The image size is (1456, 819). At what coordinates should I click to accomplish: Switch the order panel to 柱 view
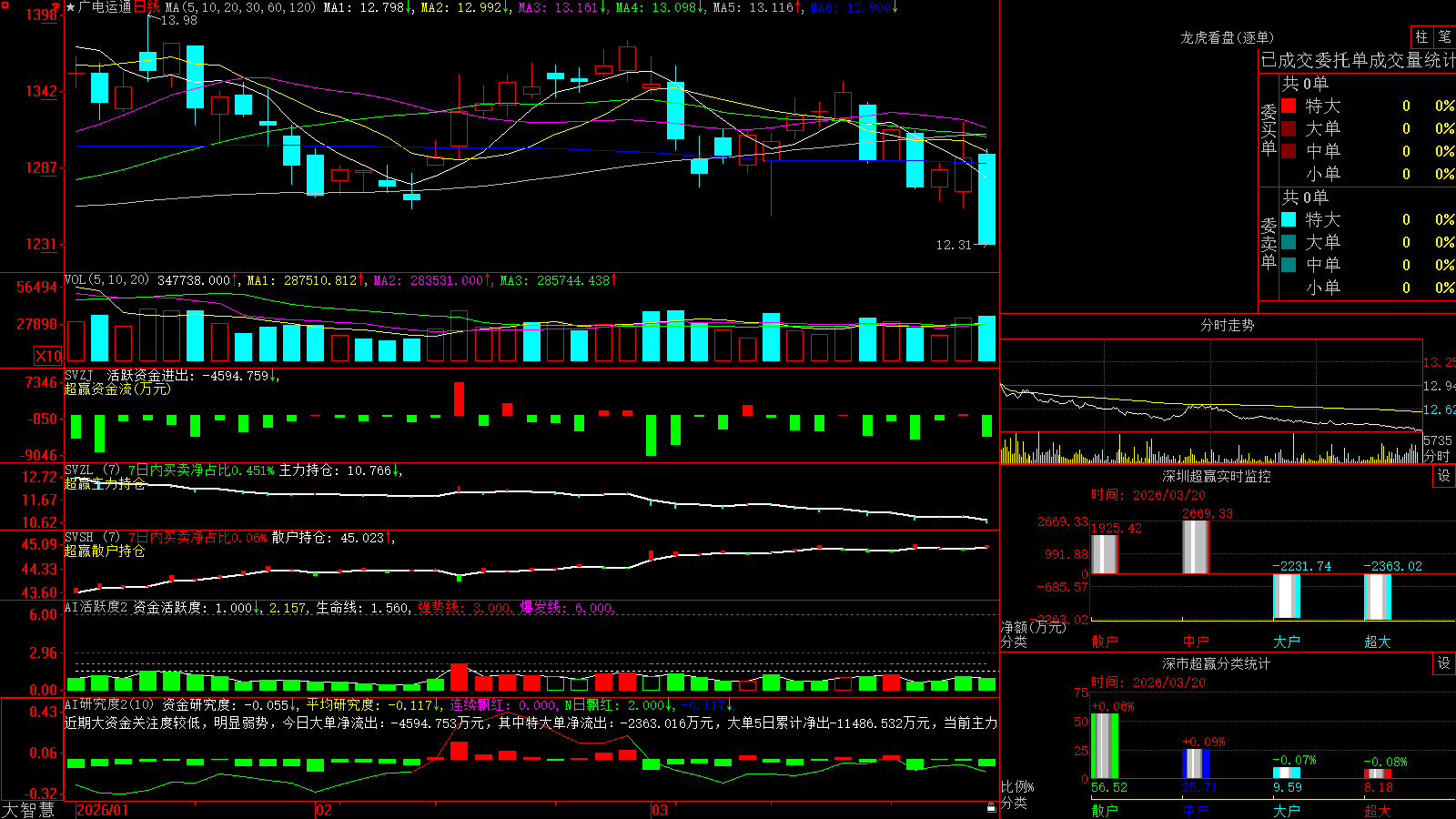point(1421,36)
